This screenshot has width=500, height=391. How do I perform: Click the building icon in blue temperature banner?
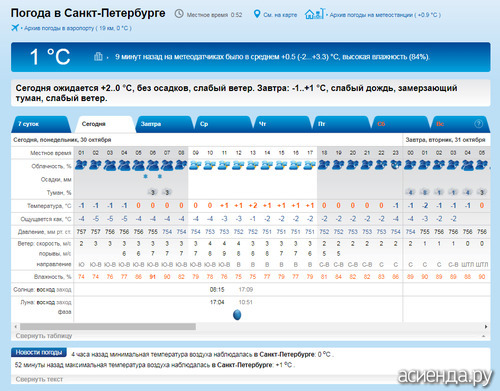pyautogui.click(x=98, y=56)
